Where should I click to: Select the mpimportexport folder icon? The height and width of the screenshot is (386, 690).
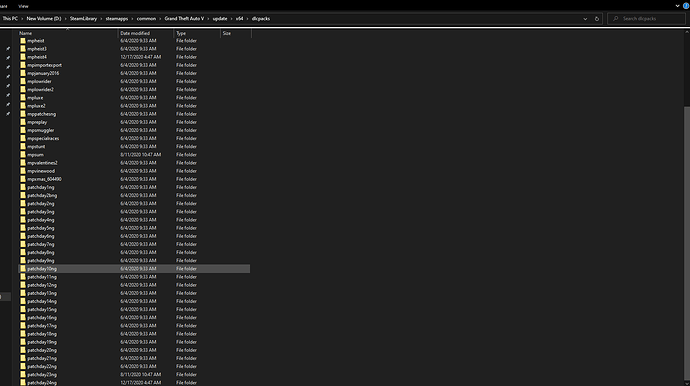23,65
